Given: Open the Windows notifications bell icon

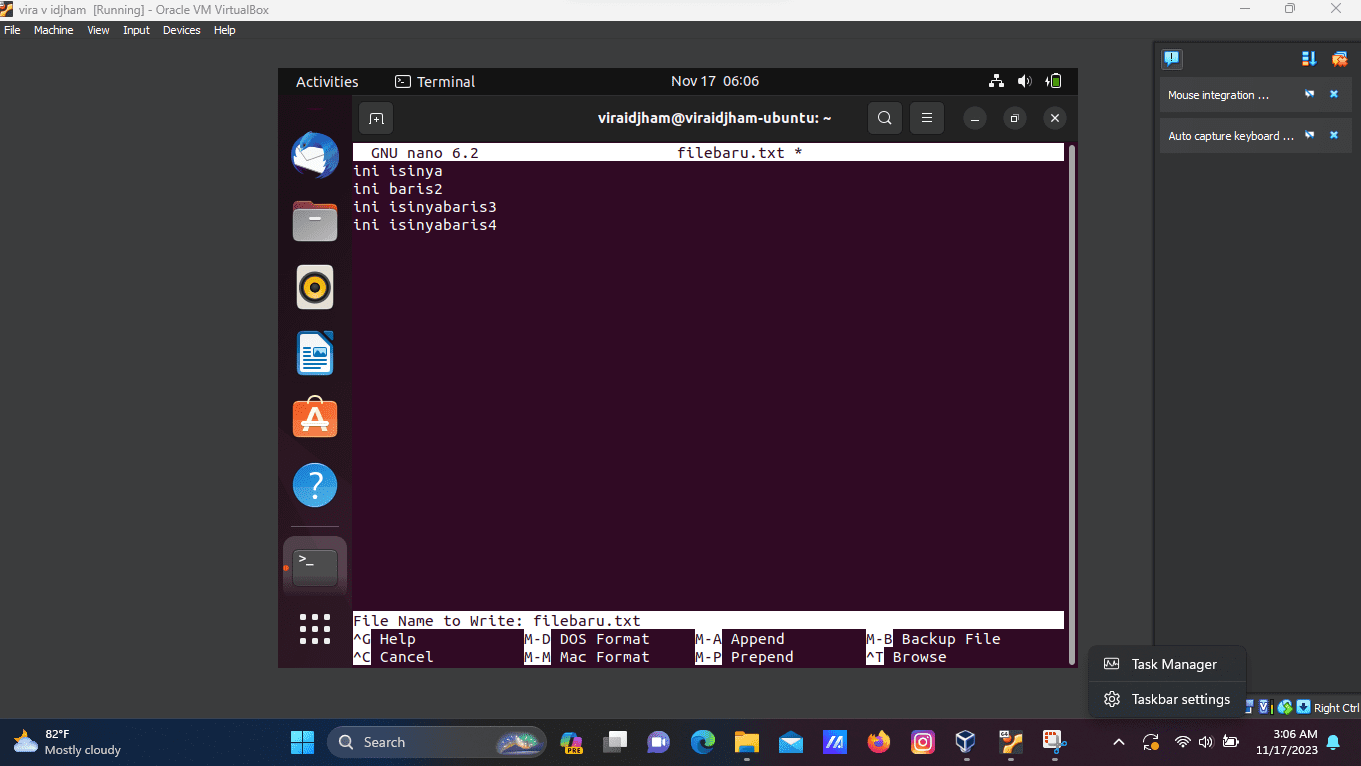Looking at the screenshot, I should pos(1333,742).
